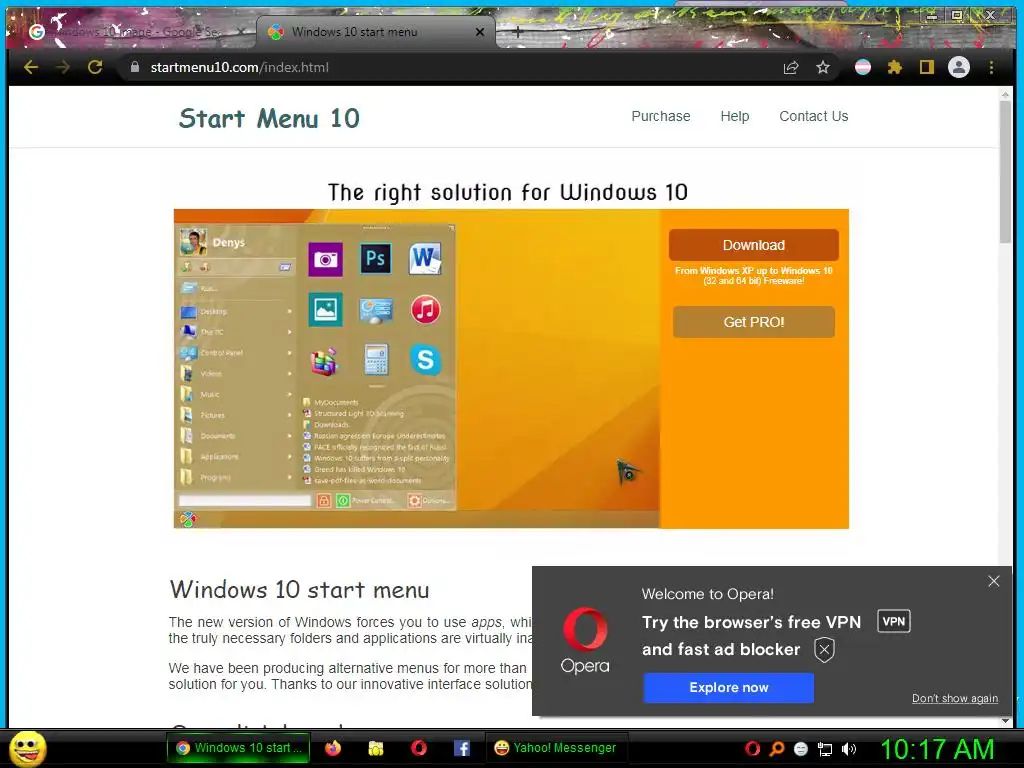Switch to the Google search tab
This screenshot has height=768, width=1024.
pyautogui.click(x=135, y=31)
